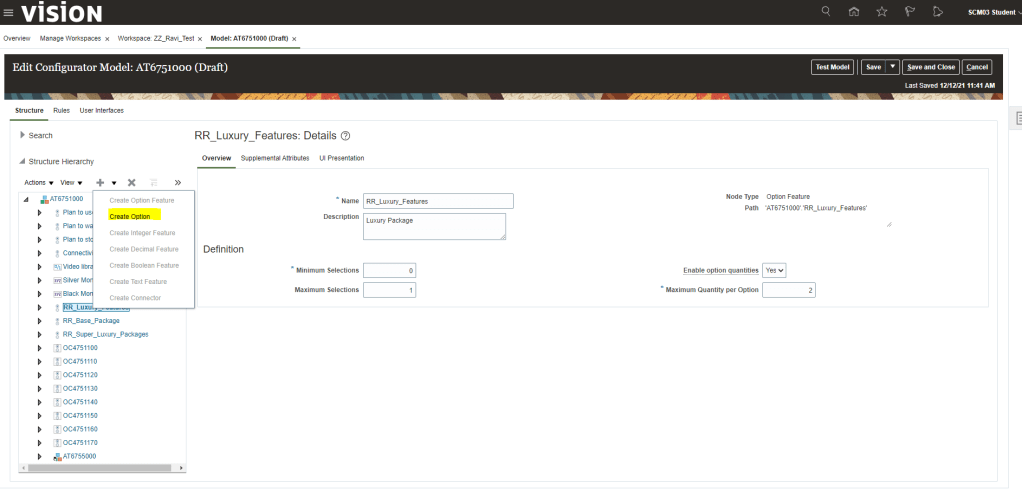
Task: Click Save and Close button
Action: point(930,67)
